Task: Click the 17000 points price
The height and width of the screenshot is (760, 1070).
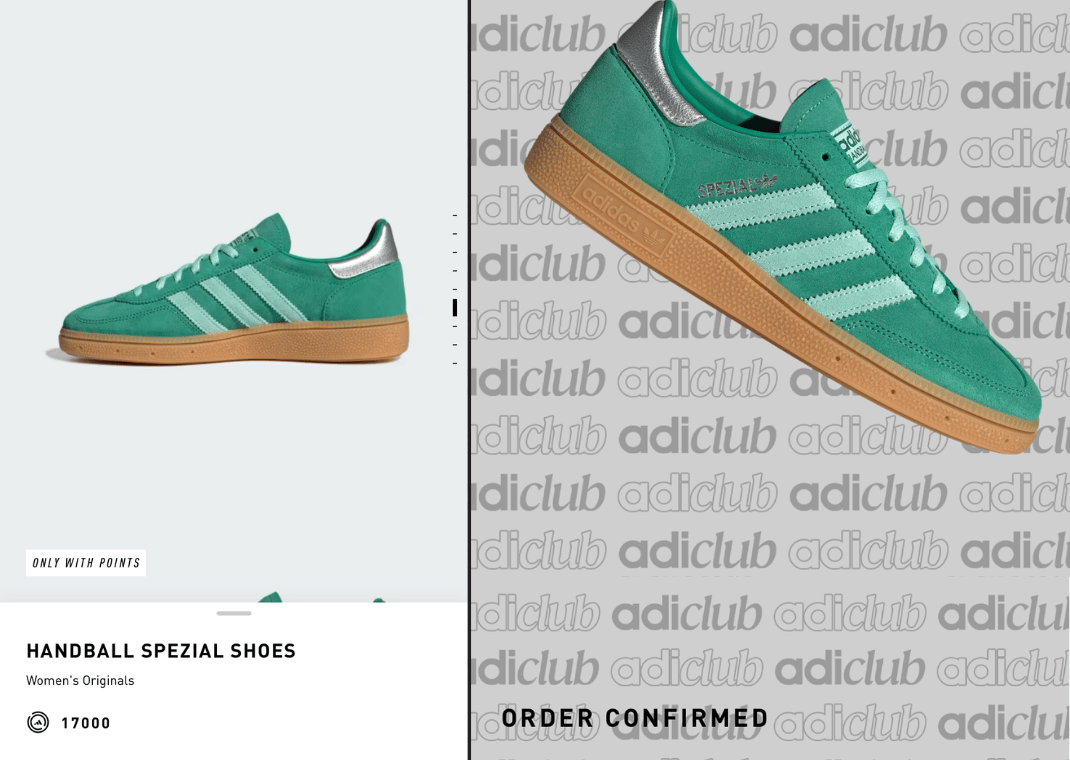Action: (x=85, y=723)
